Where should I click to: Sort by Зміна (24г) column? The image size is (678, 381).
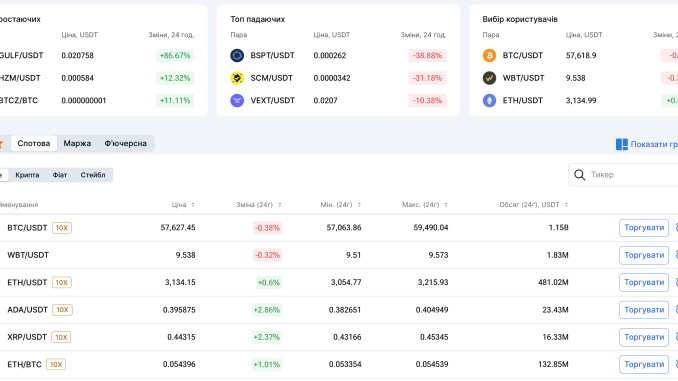259,205
